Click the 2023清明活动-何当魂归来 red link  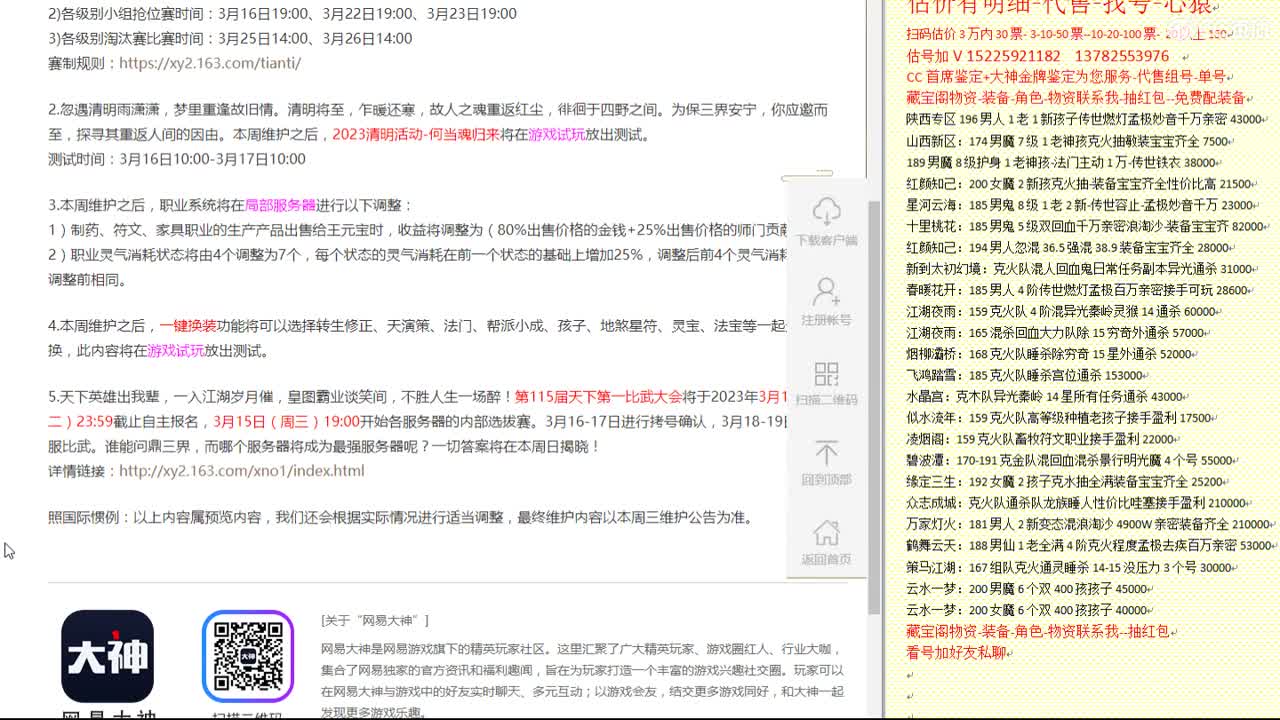(415, 134)
